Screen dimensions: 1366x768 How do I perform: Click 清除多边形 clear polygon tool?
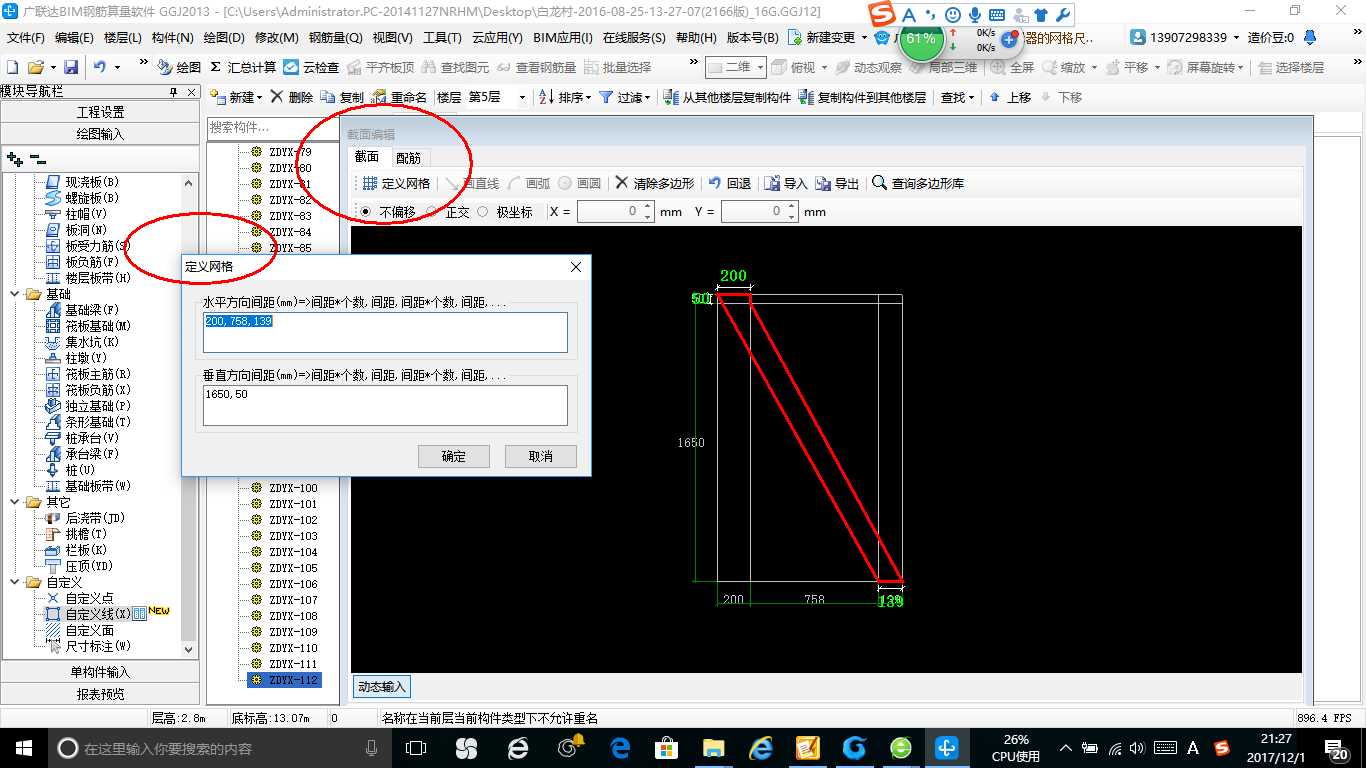tap(654, 183)
